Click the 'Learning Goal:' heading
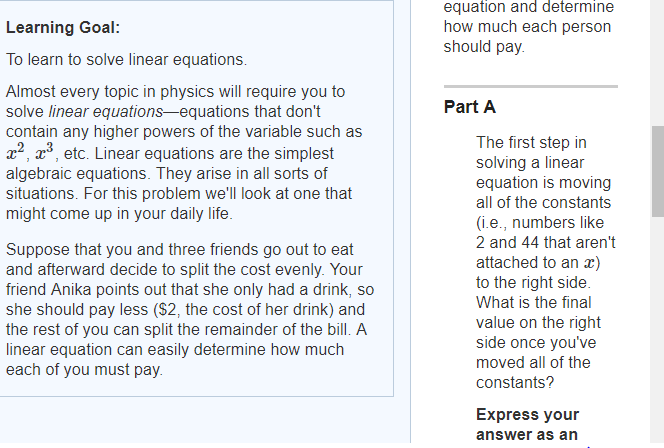Screen dimensions: 664x448 click(x=63, y=28)
